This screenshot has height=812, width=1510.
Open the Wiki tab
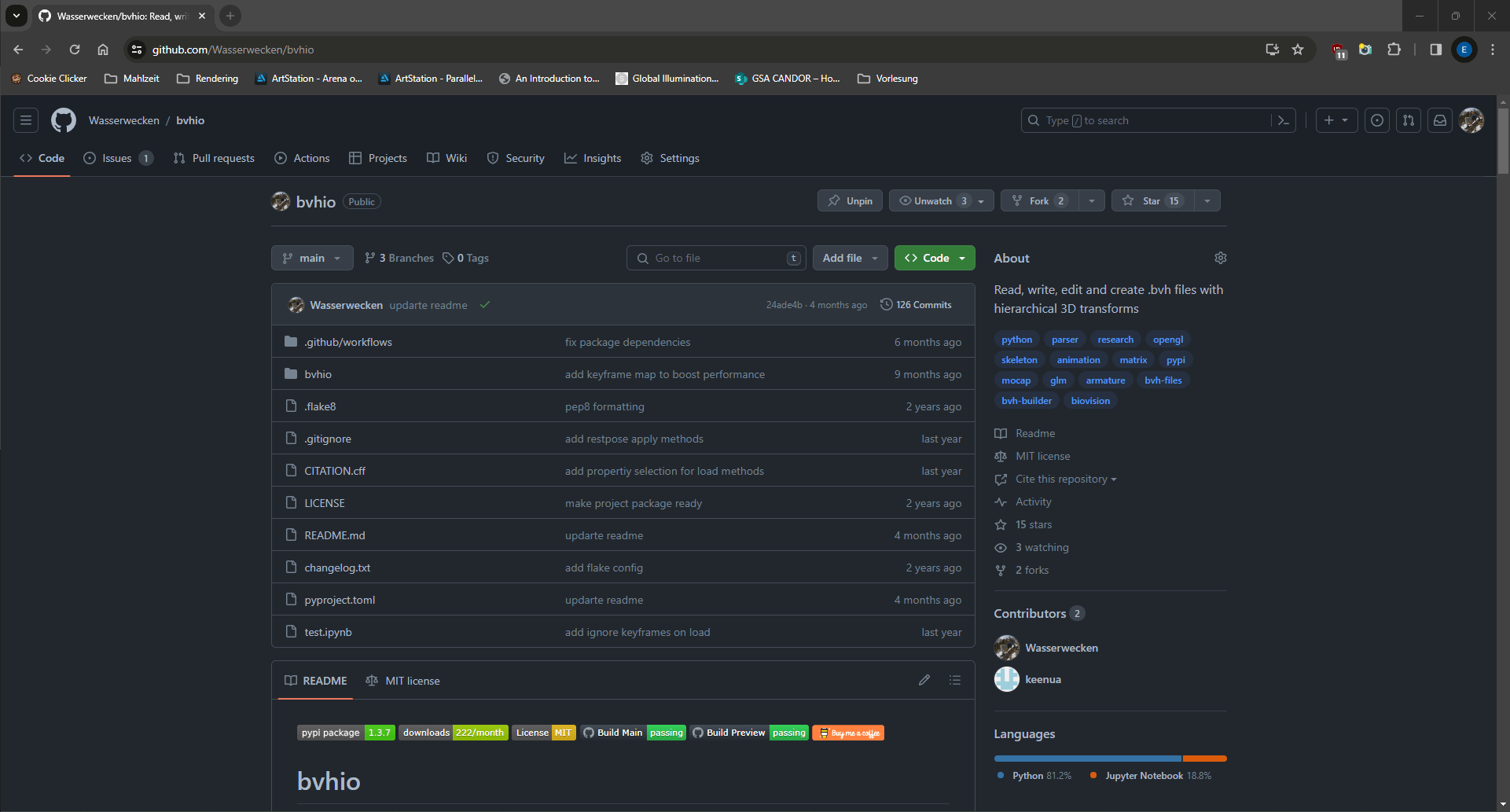(x=446, y=158)
